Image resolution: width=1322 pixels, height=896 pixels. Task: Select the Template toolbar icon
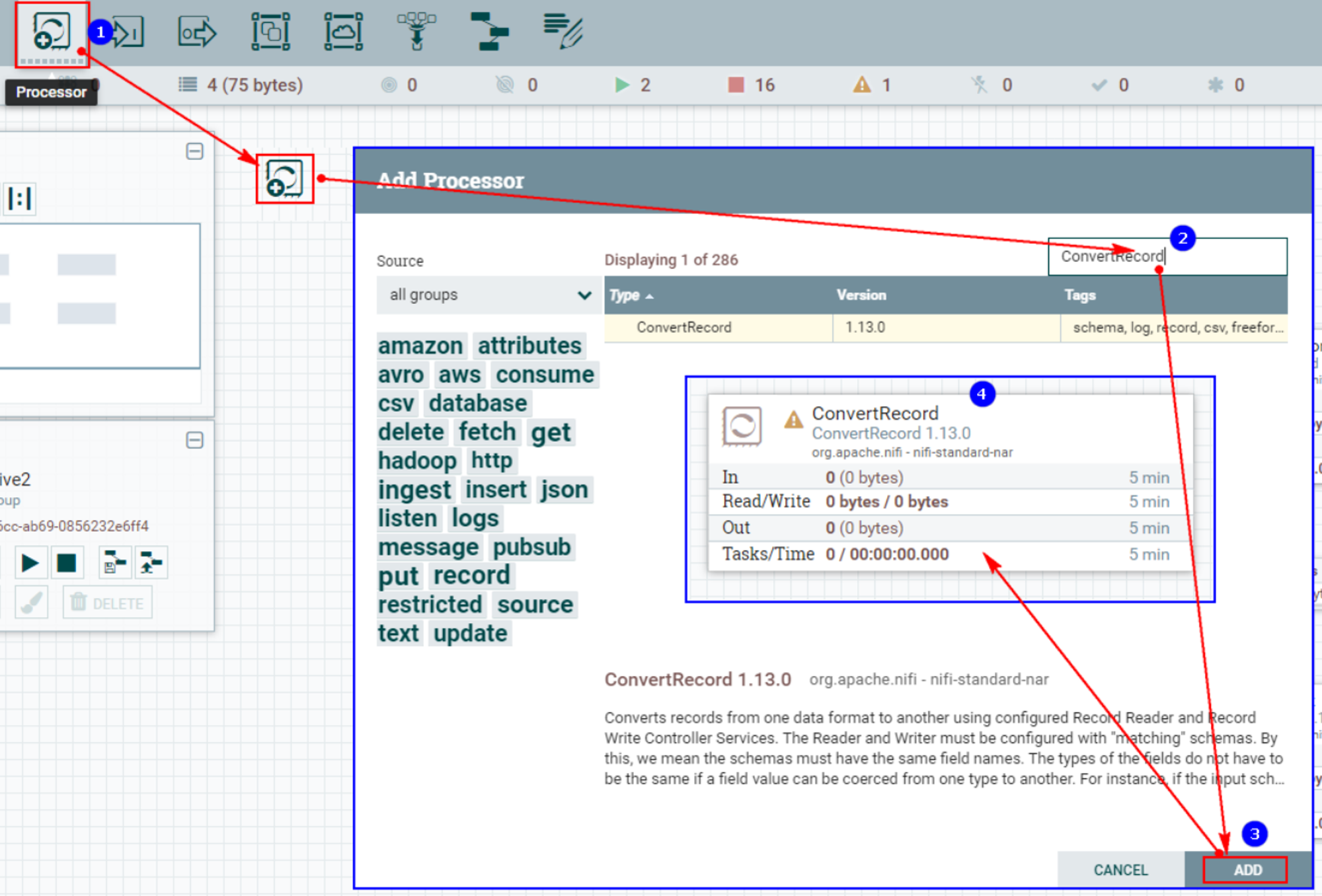pos(489,32)
